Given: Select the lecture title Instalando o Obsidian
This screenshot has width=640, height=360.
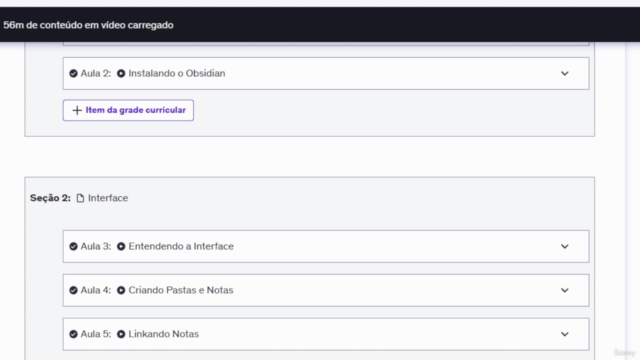Looking at the screenshot, I should tap(177, 73).
